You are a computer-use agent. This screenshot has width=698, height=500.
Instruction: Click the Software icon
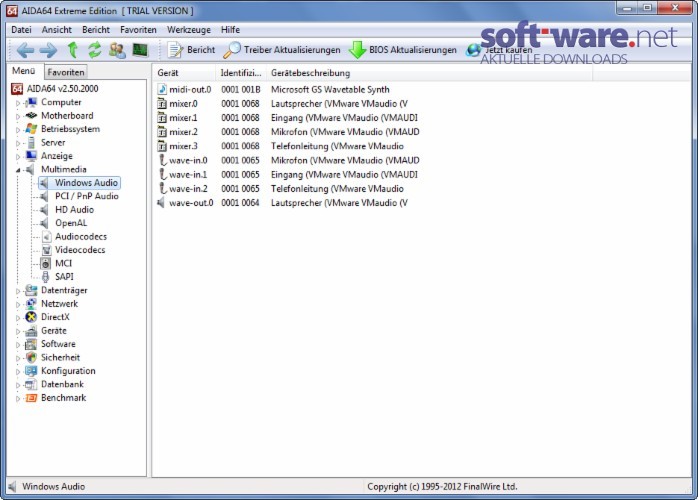(x=31, y=344)
